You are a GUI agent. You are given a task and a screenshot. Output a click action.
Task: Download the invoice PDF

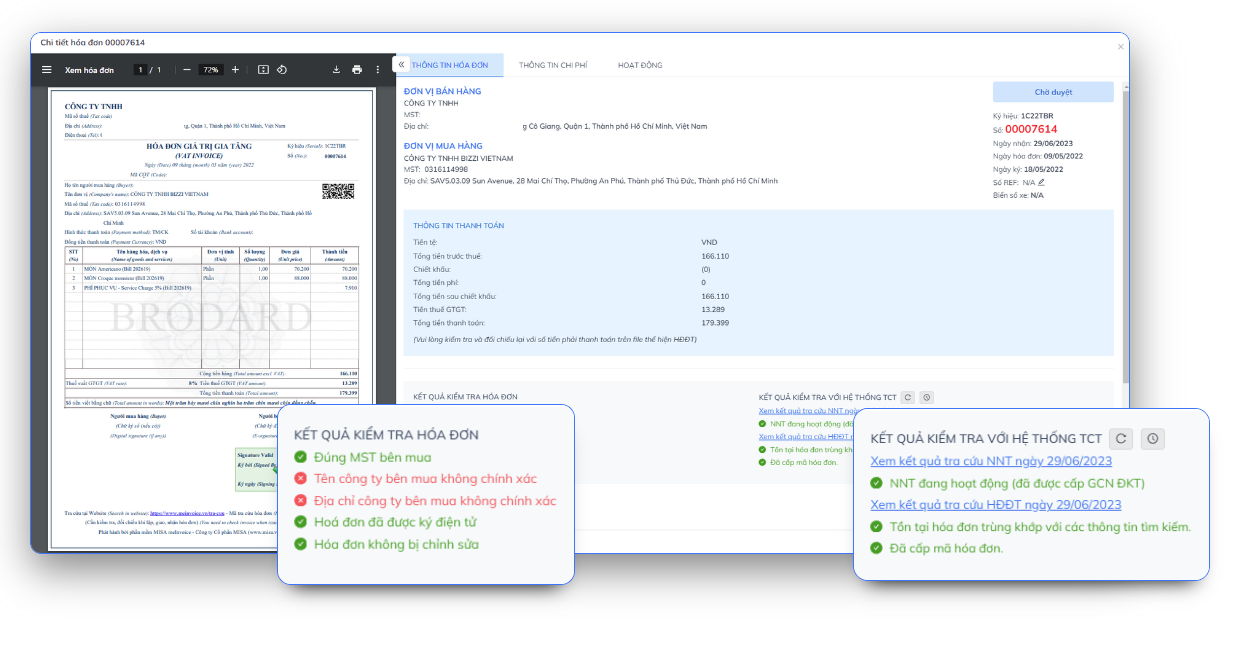(336, 70)
